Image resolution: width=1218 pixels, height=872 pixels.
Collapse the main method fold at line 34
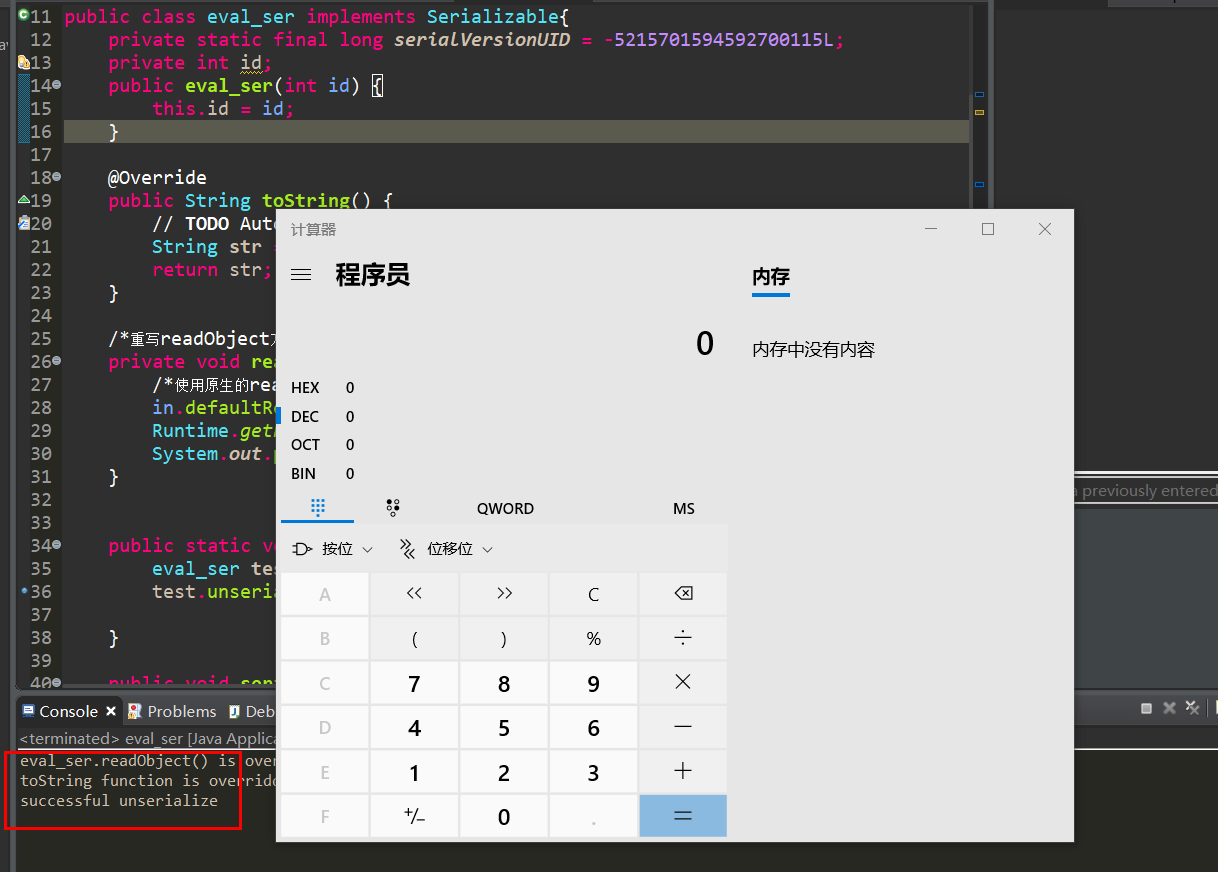[x=56, y=546]
